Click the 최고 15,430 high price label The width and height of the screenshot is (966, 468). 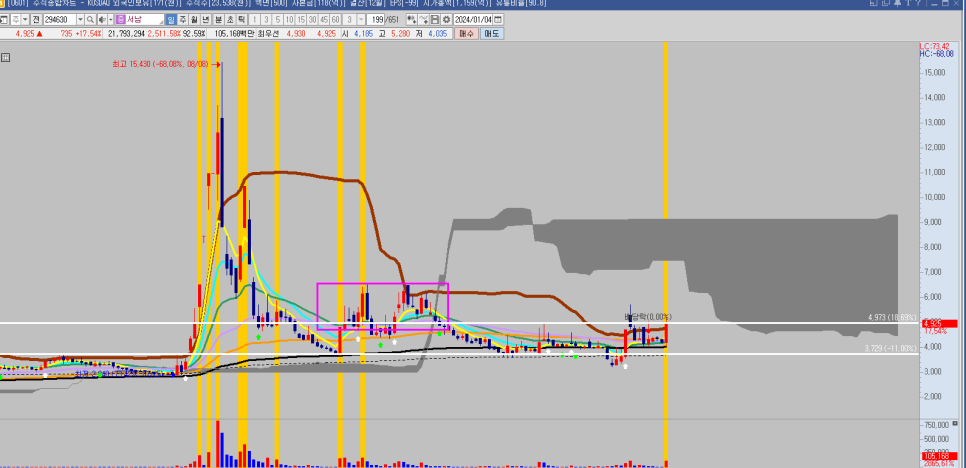[160, 63]
